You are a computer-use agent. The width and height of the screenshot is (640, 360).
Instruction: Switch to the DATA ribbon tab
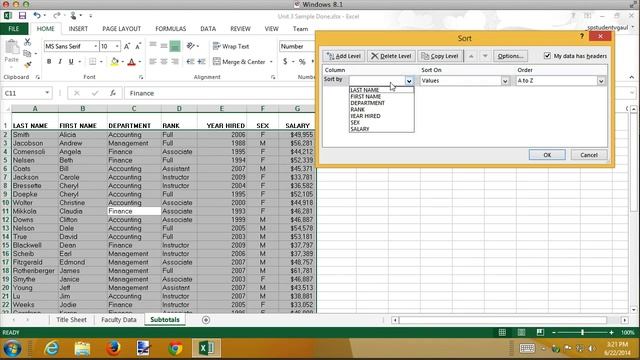(208, 29)
